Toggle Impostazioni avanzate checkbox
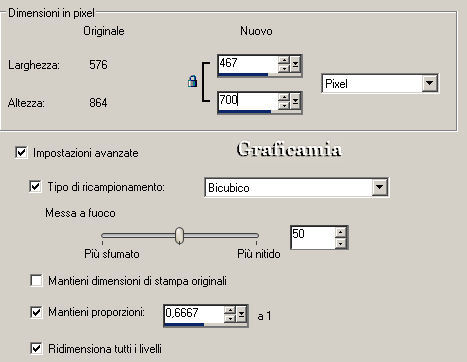467x362 pixels. (x=21, y=153)
